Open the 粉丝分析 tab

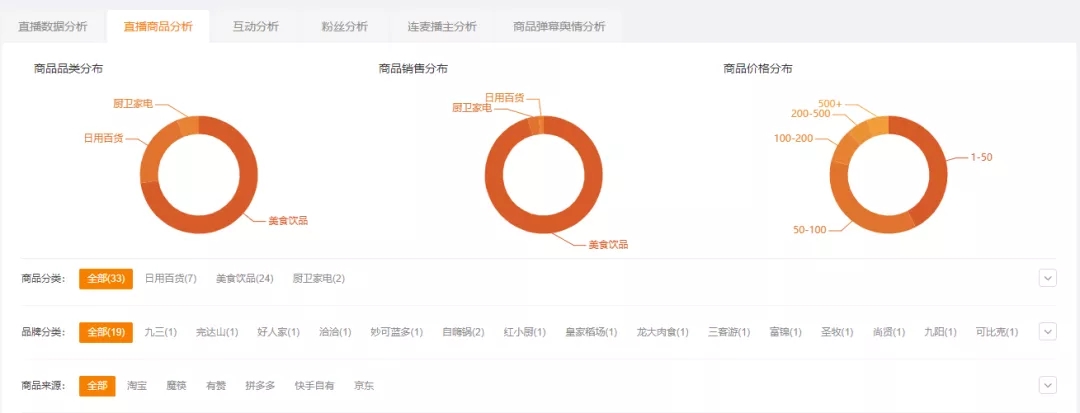point(344,27)
